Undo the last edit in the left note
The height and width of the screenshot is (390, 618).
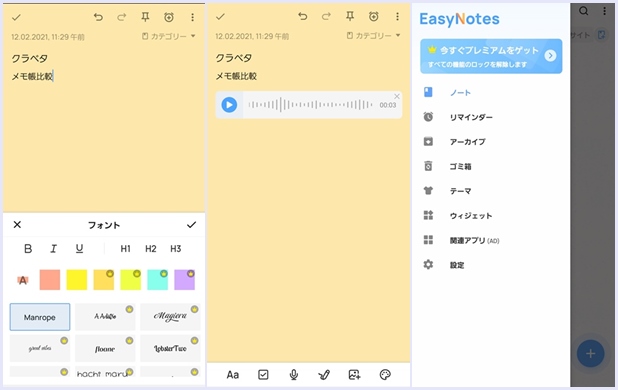[98, 17]
